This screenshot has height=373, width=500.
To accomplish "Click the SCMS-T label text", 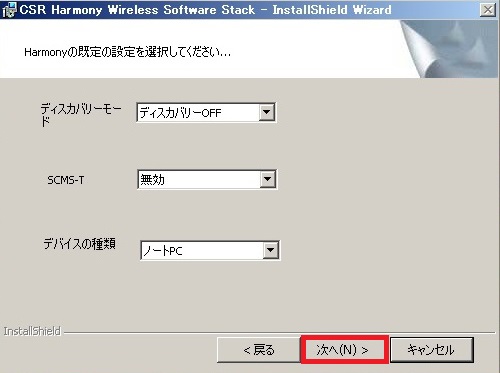I will point(66,180).
